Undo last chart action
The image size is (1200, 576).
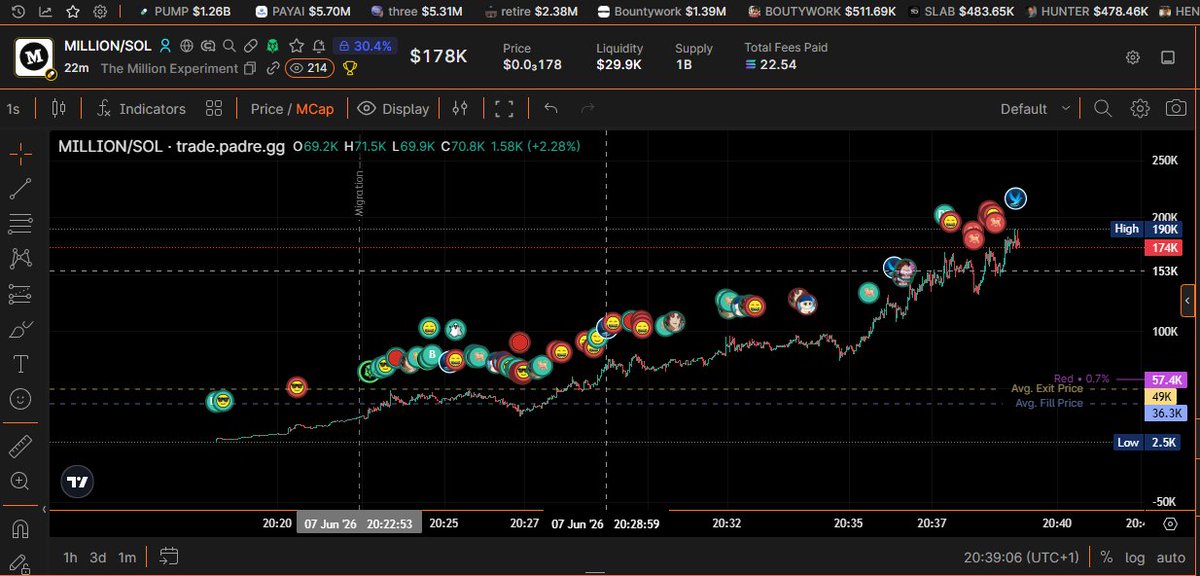[x=551, y=108]
